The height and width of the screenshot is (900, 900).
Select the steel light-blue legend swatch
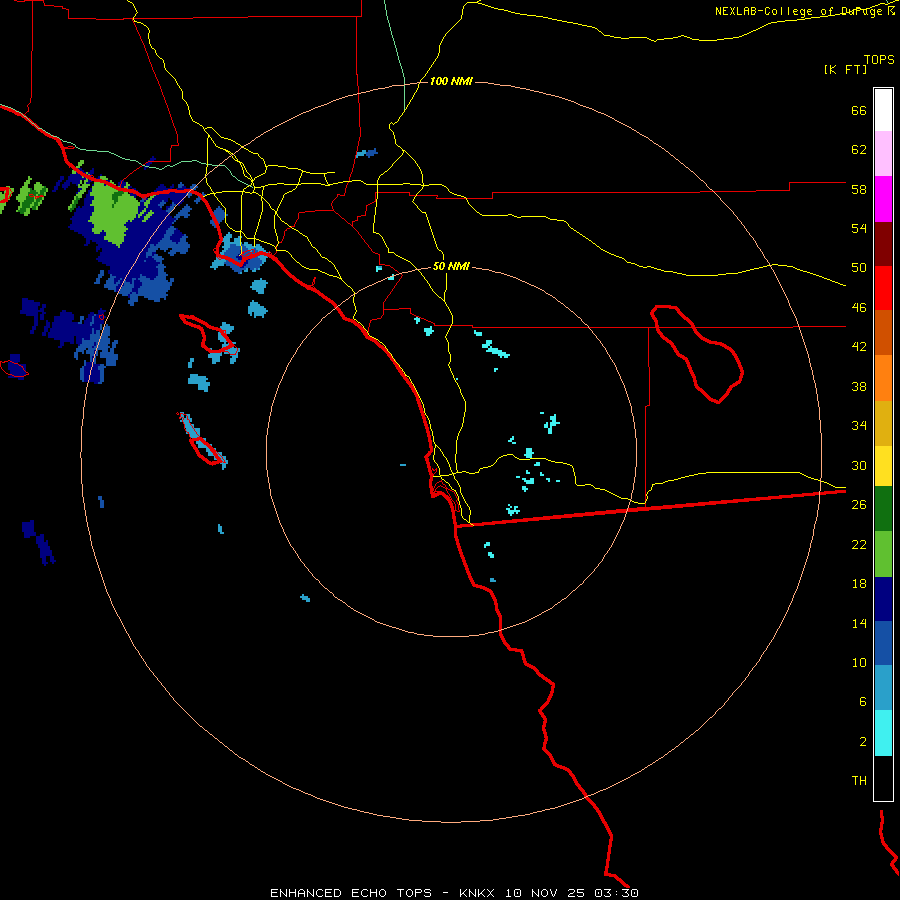[883, 688]
